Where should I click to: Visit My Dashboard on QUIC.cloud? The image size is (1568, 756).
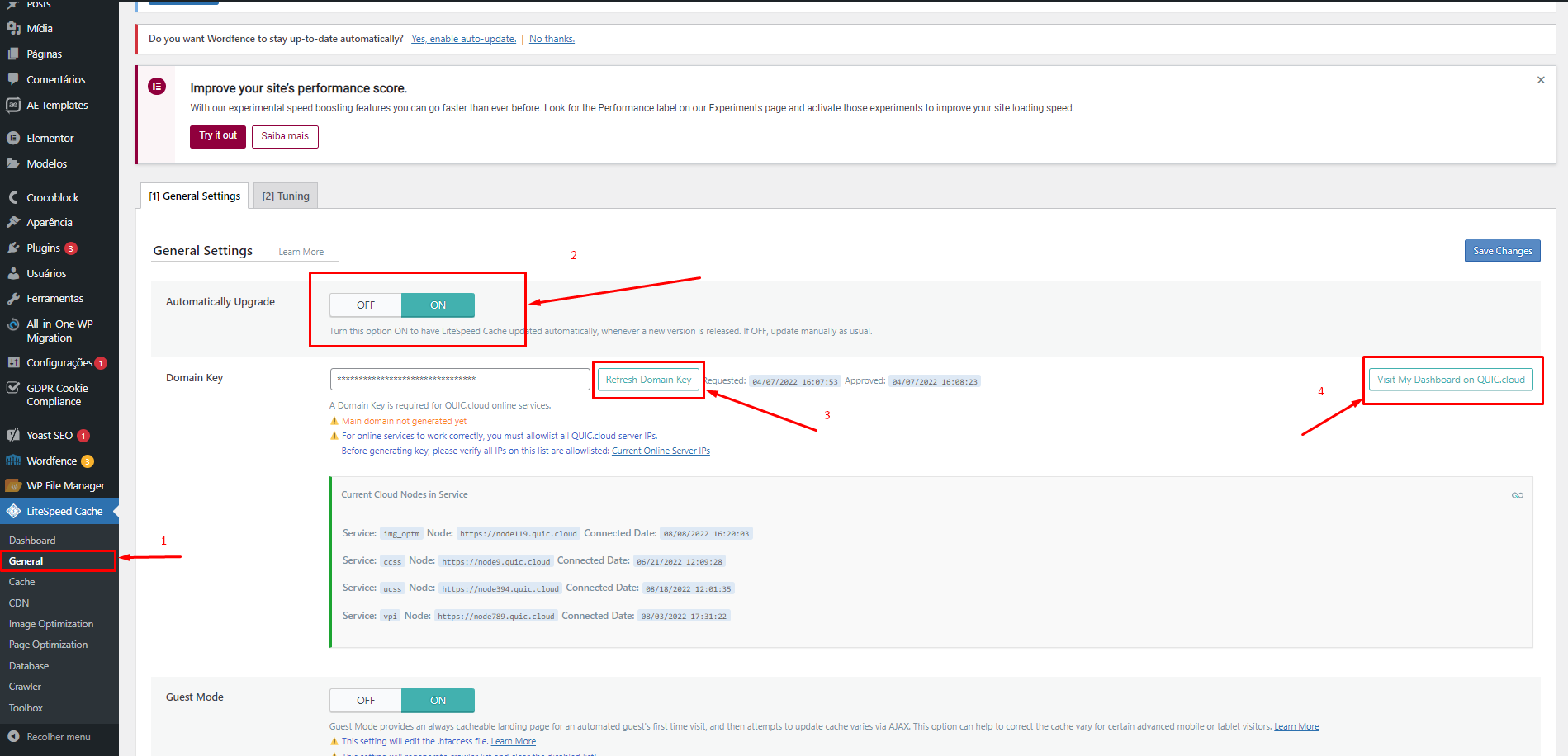1451,380
